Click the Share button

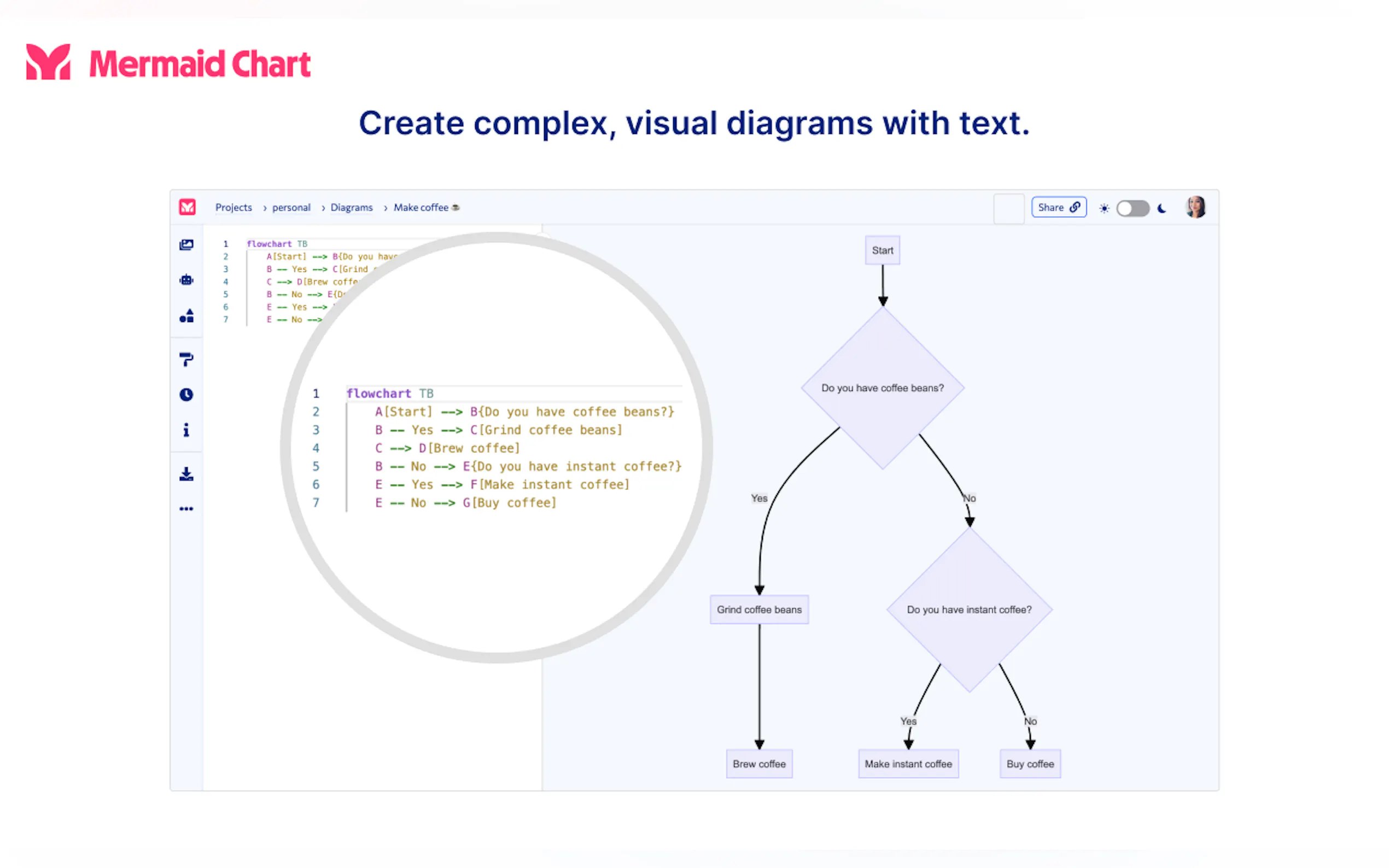point(1058,207)
